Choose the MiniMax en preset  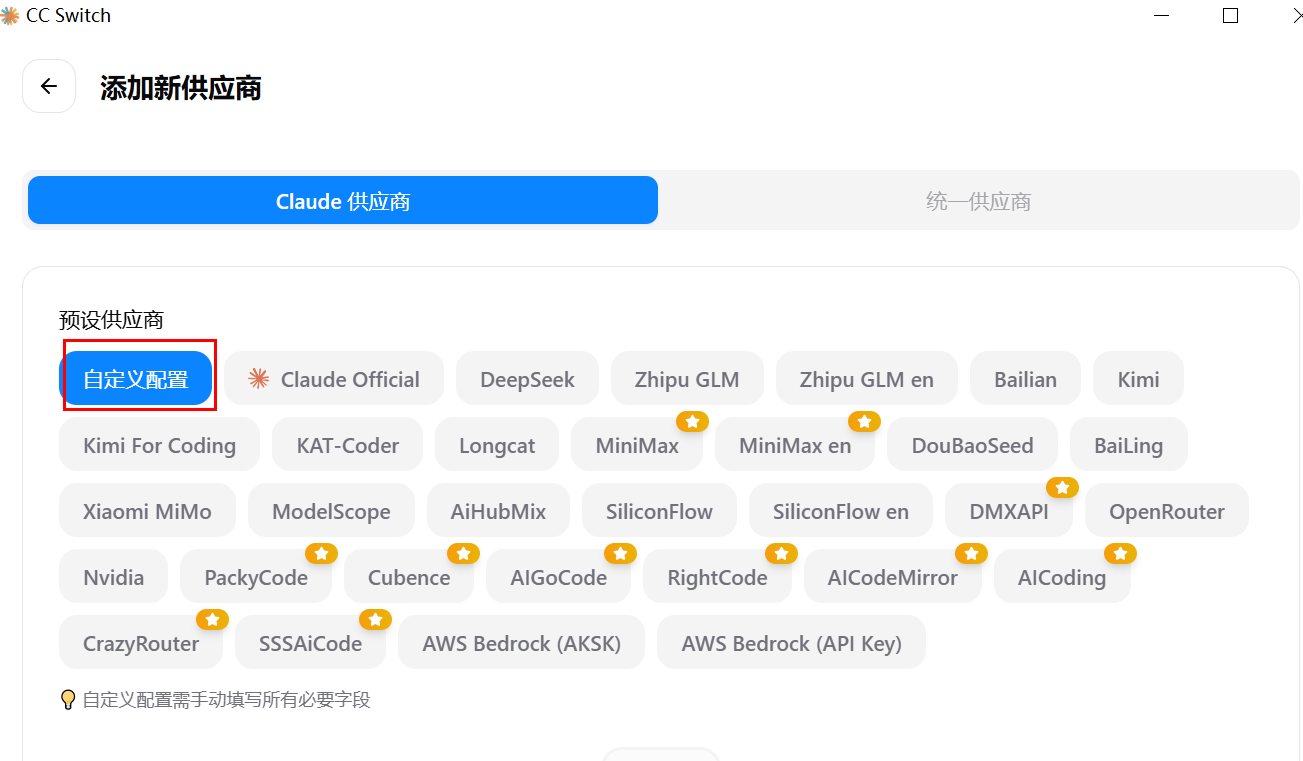(x=795, y=445)
